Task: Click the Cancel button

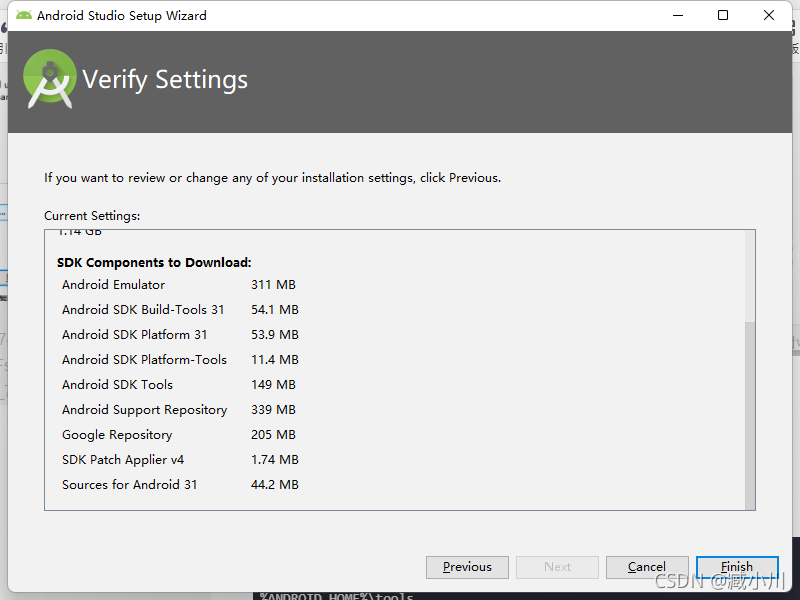Action: [x=647, y=567]
